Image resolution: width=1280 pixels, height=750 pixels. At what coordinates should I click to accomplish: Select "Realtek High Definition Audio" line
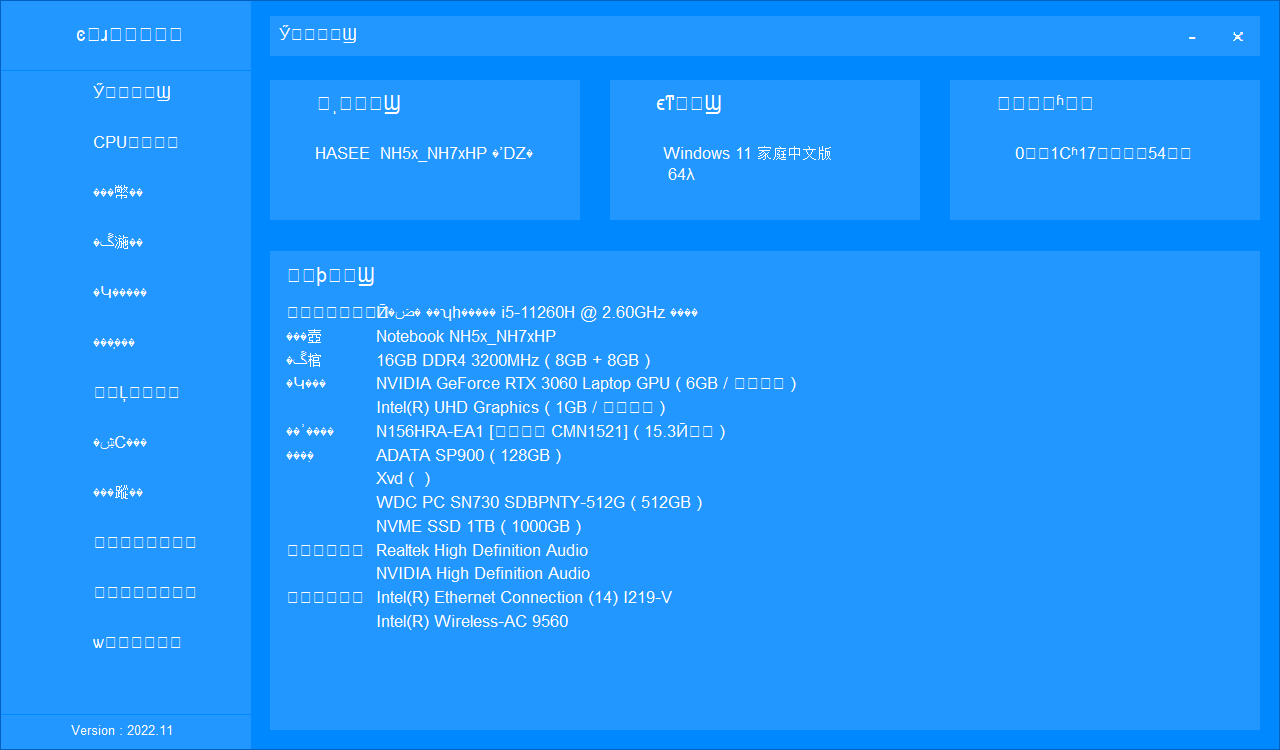click(x=482, y=550)
